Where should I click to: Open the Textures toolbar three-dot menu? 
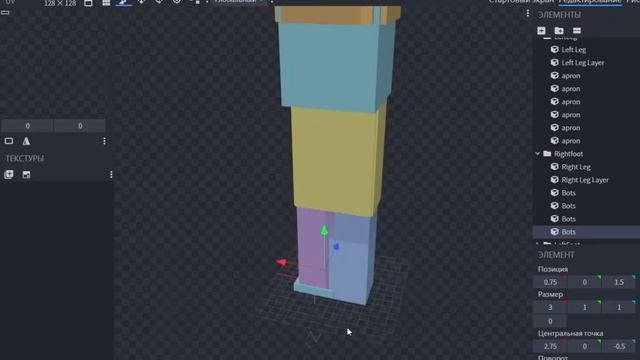pyautogui.click(x=111, y=175)
